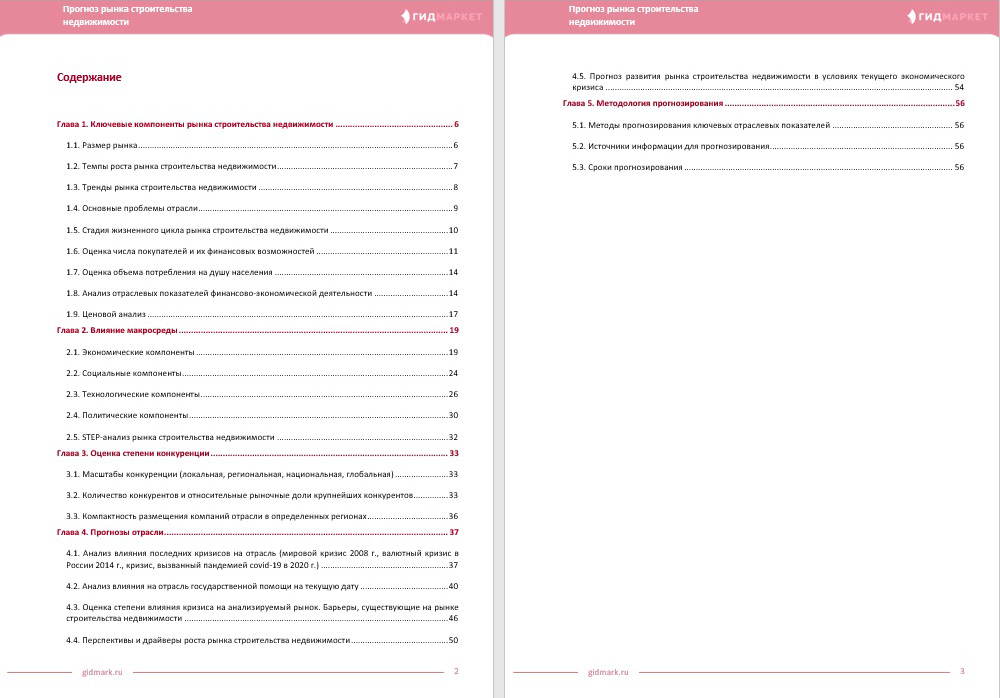Go to 4.4. Перспективы и драйверы роста
This screenshot has width=1000, height=698.
point(208,640)
